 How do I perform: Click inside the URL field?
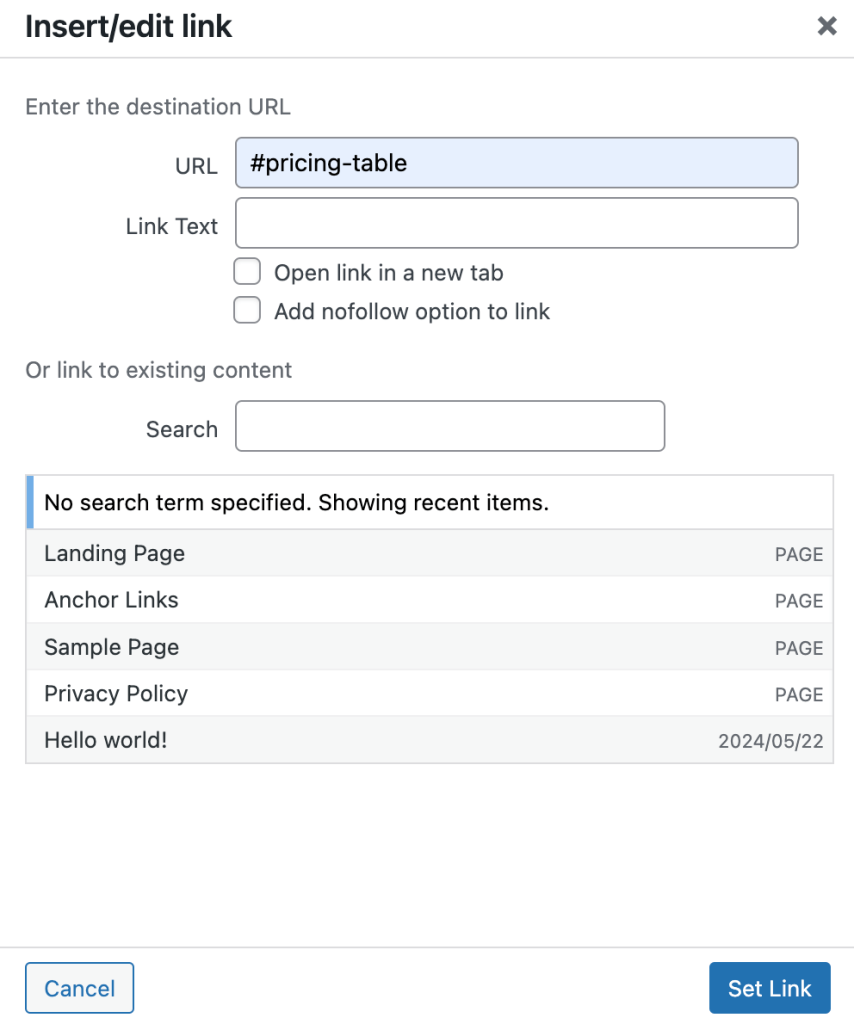point(516,162)
